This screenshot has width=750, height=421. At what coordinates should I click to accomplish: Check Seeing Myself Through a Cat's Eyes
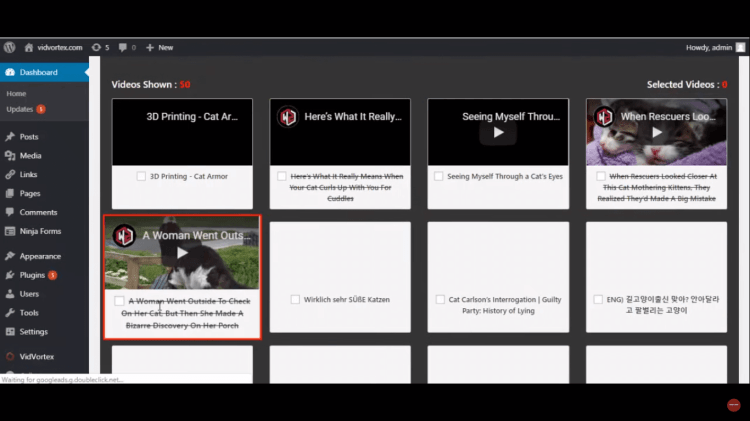coord(439,177)
